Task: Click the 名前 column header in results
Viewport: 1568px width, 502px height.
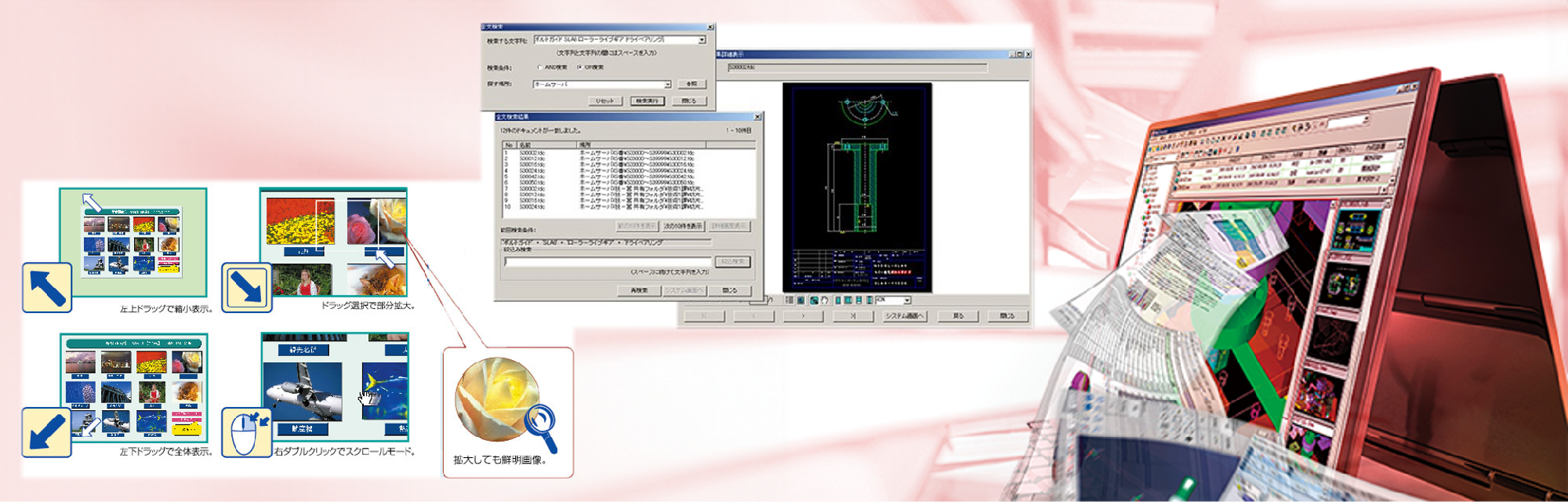Action: tap(546, 145)
